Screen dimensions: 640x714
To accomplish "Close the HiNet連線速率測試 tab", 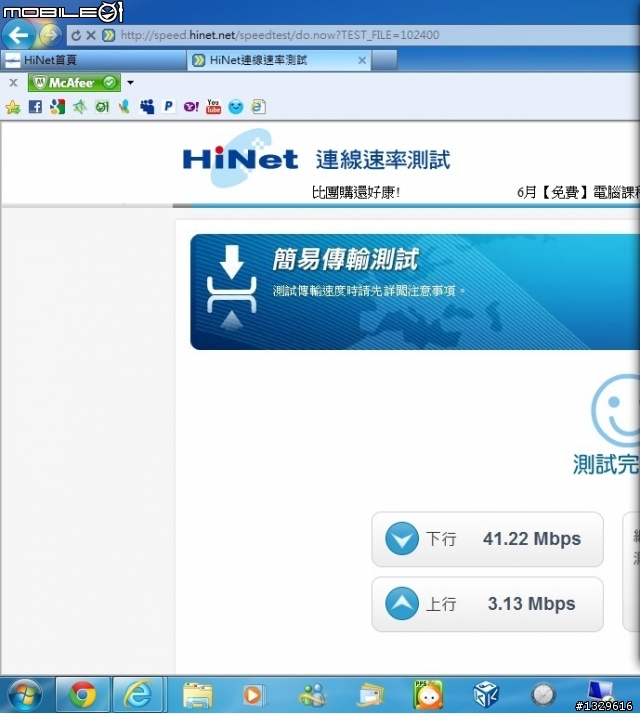I will [362, 60].
